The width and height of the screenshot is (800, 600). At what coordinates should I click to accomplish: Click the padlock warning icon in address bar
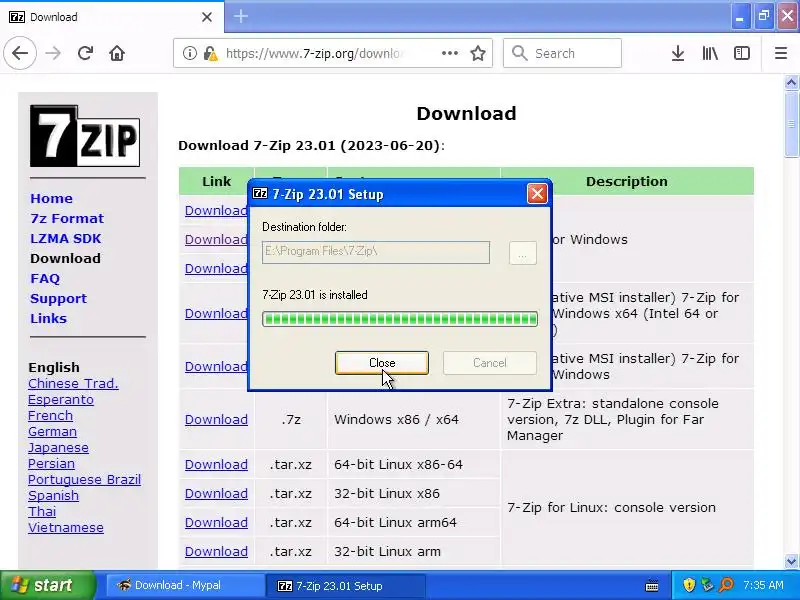210,53
